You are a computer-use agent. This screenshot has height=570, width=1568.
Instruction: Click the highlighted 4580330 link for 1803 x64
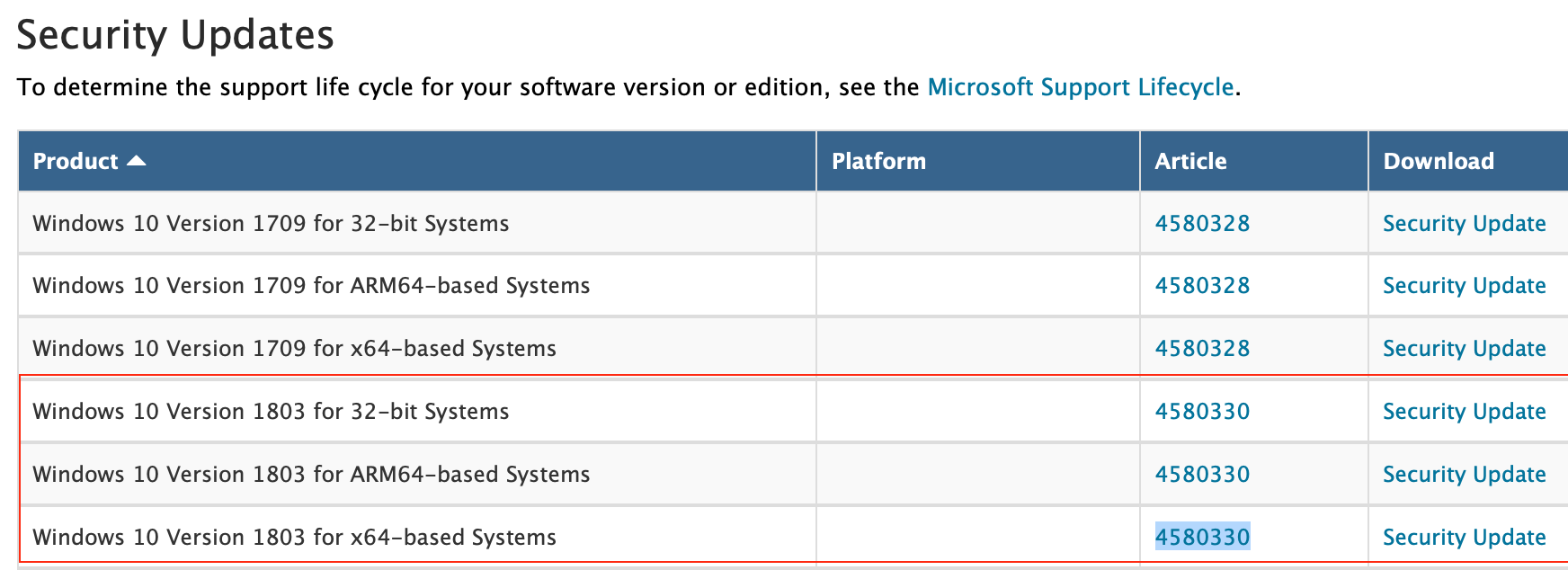[x=1202, y=538]
